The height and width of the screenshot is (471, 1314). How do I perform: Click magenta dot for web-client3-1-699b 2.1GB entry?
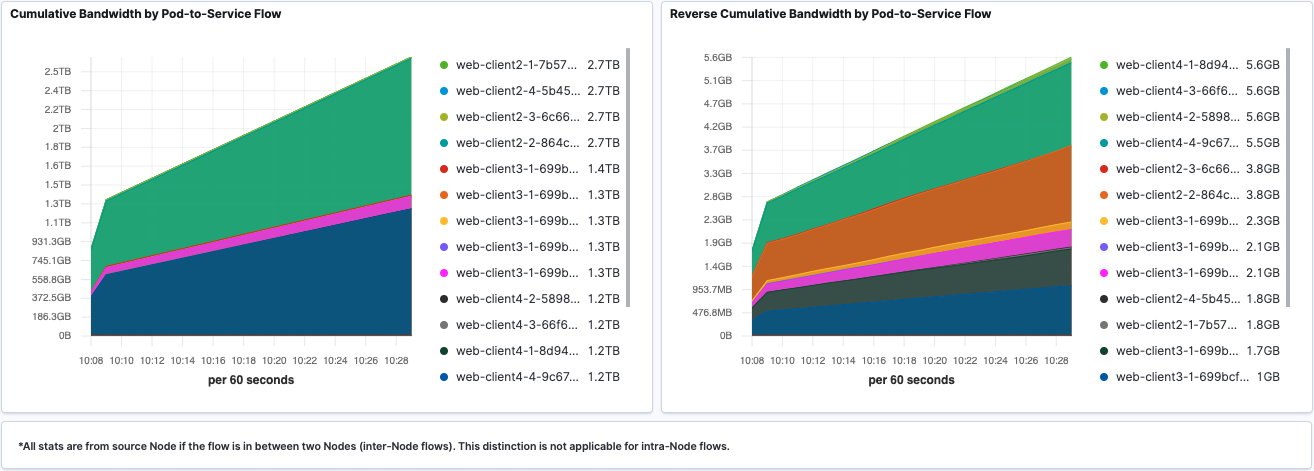(x=1103, y=273)
